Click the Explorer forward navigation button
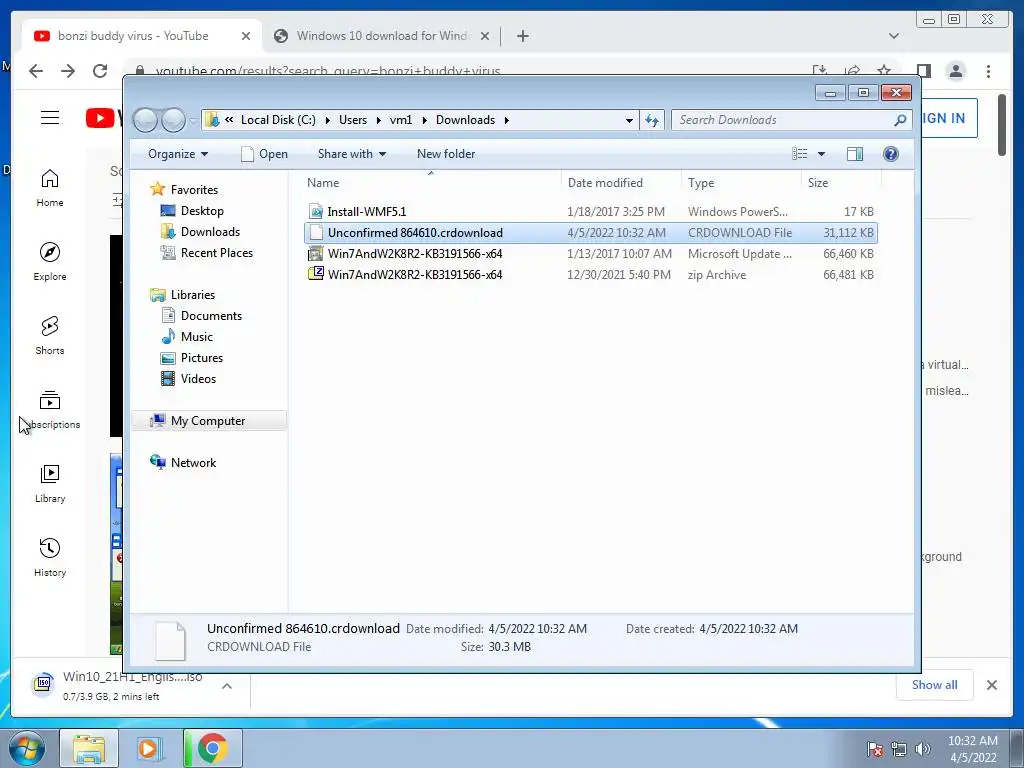The width and height of the screenshot is (1024, 768). point(174,120)
